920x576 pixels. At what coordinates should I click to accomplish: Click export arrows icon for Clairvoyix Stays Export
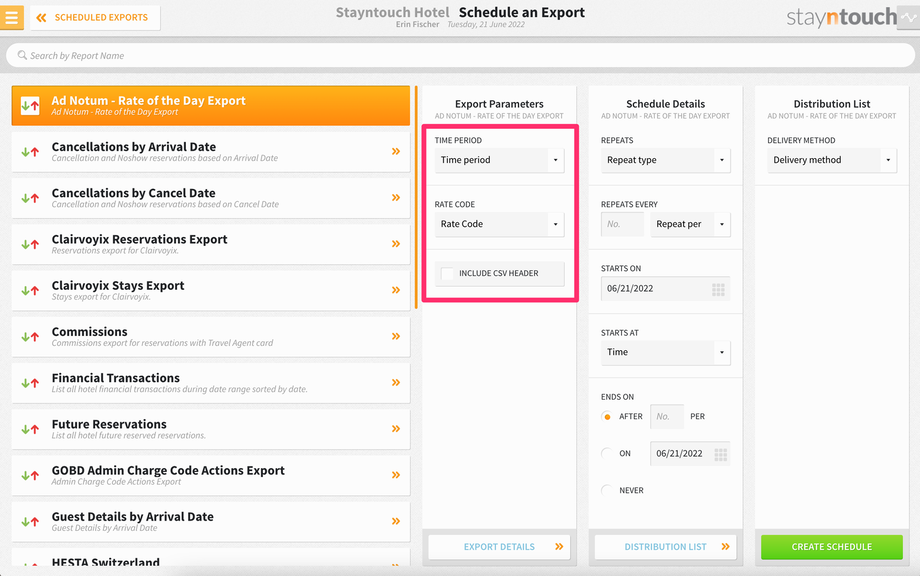pos(30,290)
